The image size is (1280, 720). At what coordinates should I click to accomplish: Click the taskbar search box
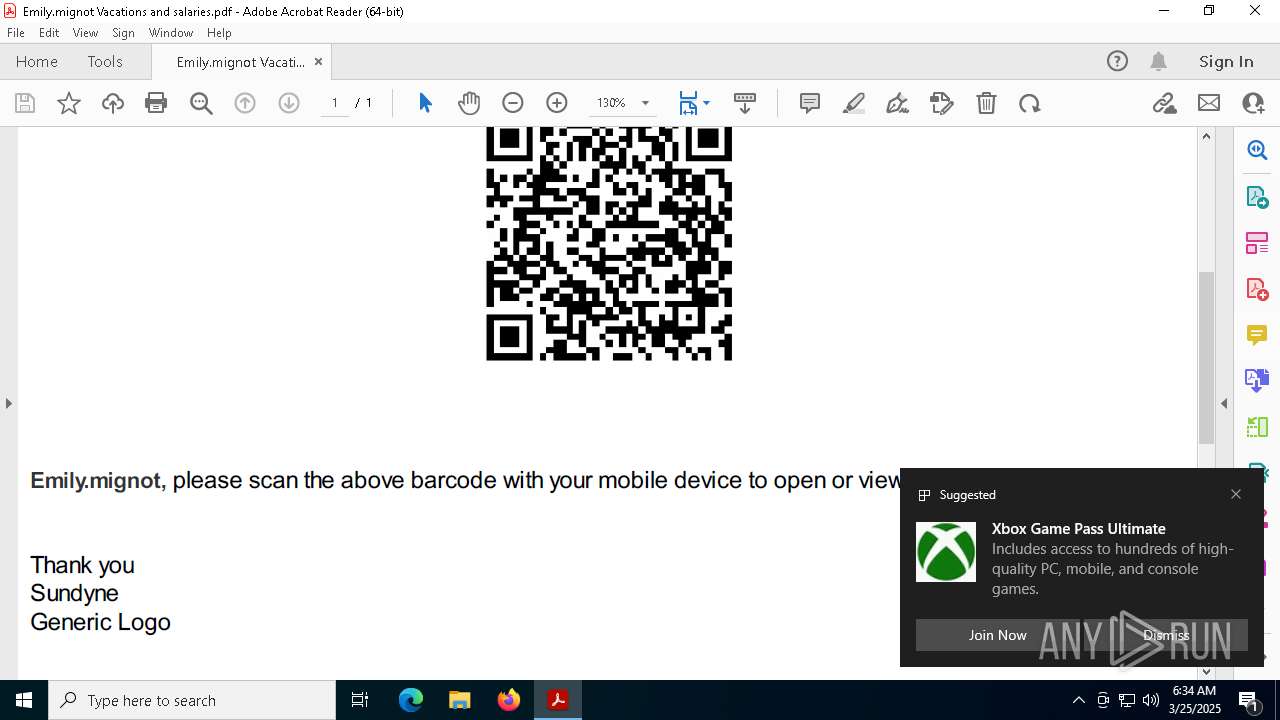coord(192,700)
